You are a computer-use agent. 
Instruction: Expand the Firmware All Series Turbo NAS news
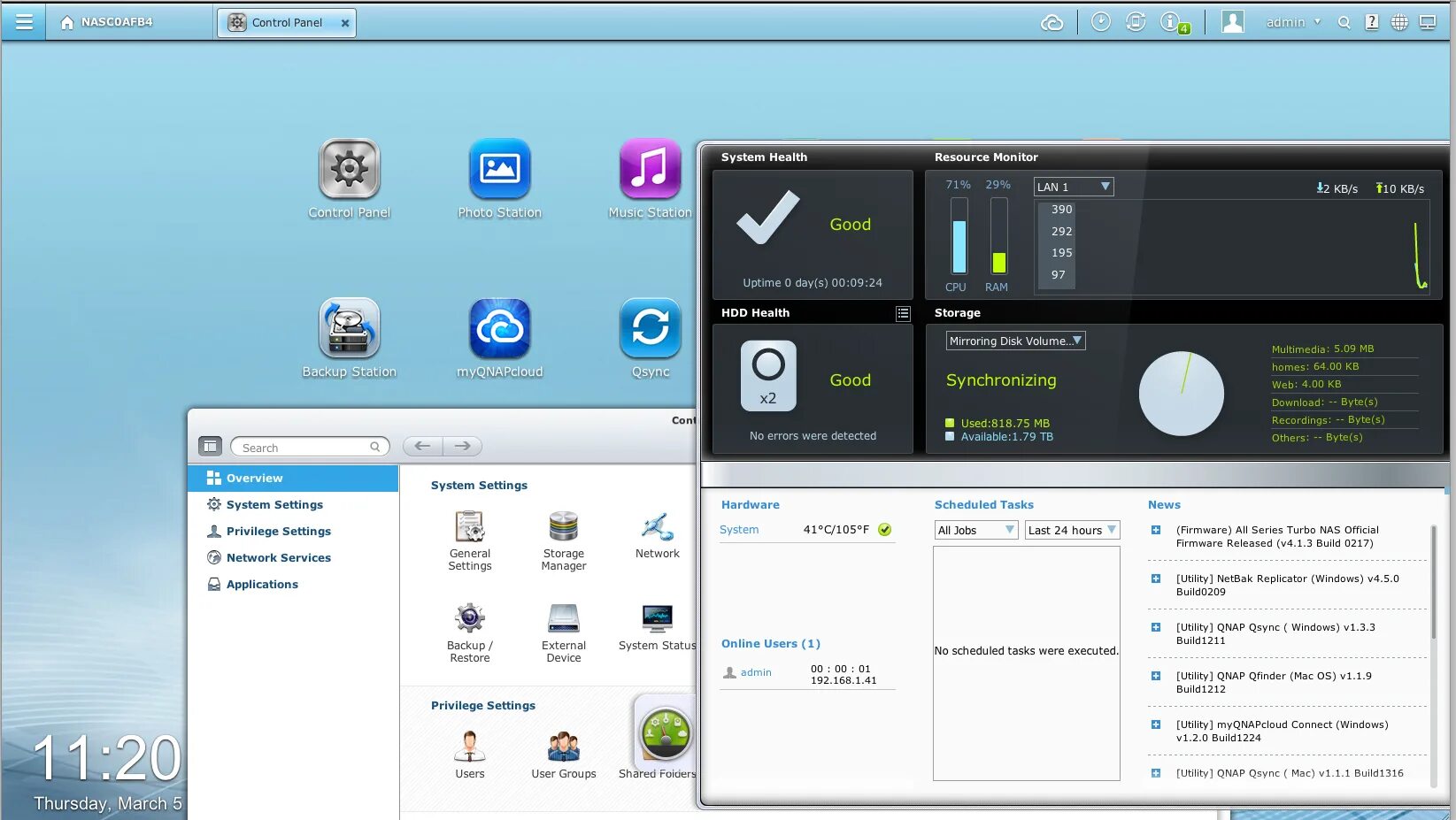[1156, 530]
